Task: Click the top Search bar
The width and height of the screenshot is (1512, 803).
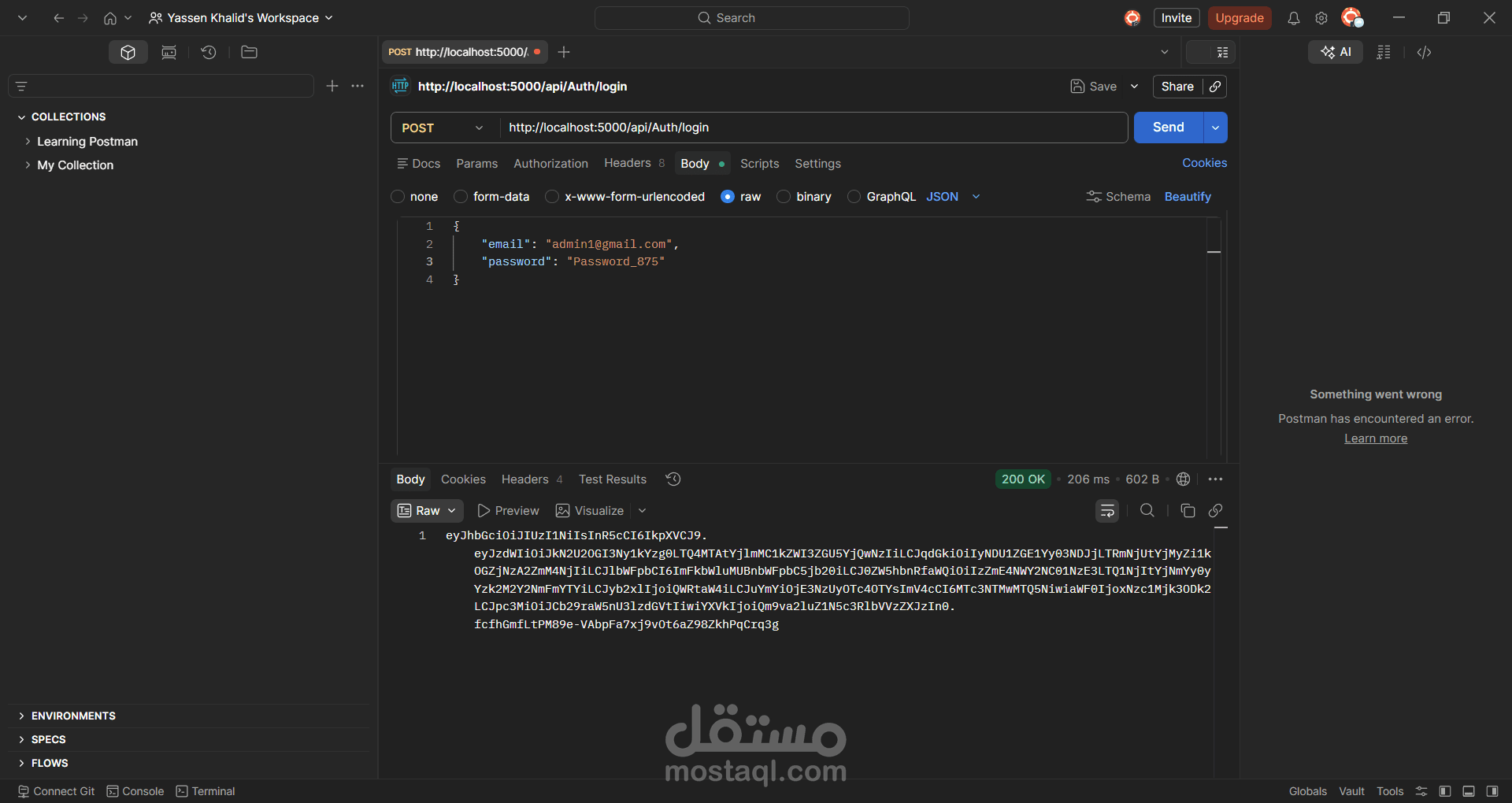Action: pos(752,18)
